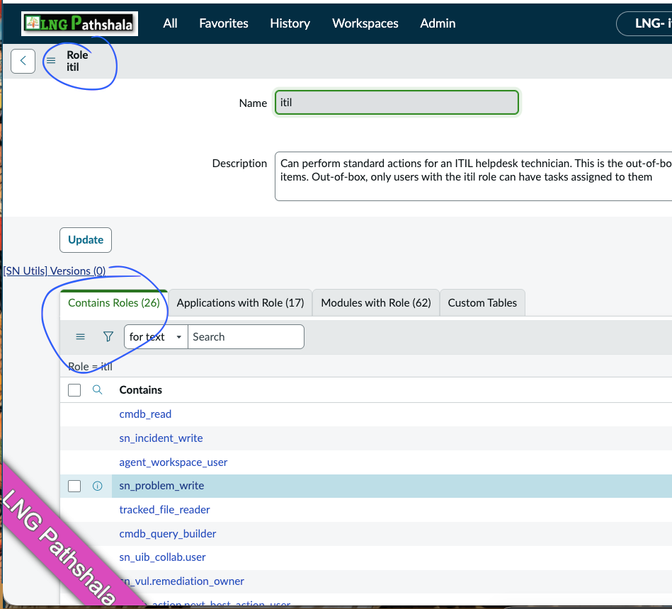Open the tracked_file_reader role link
Screen dimensions: 672x609
click(x=165, y=510)
